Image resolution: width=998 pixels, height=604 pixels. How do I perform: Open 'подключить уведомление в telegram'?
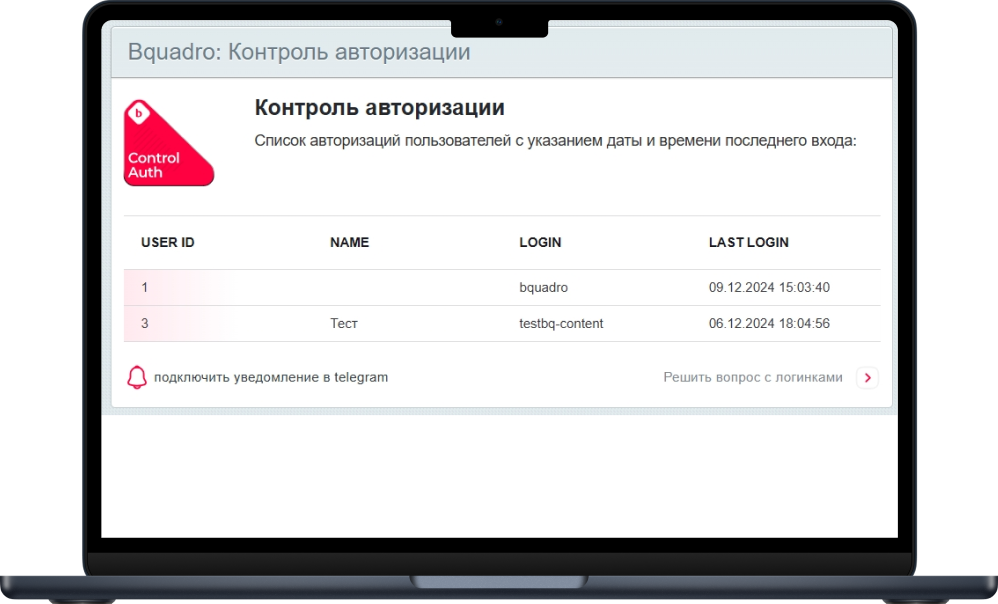point(271,377)
